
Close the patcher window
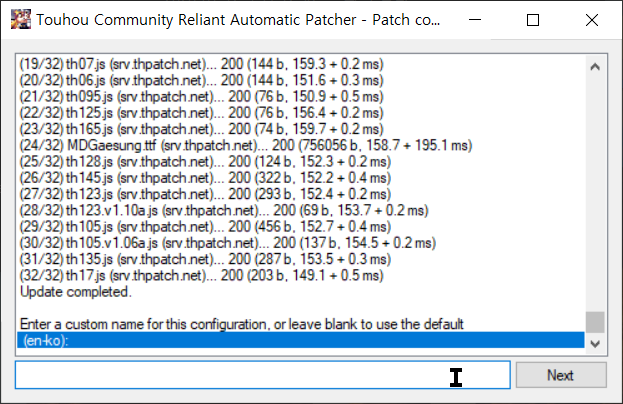[592, 19]
